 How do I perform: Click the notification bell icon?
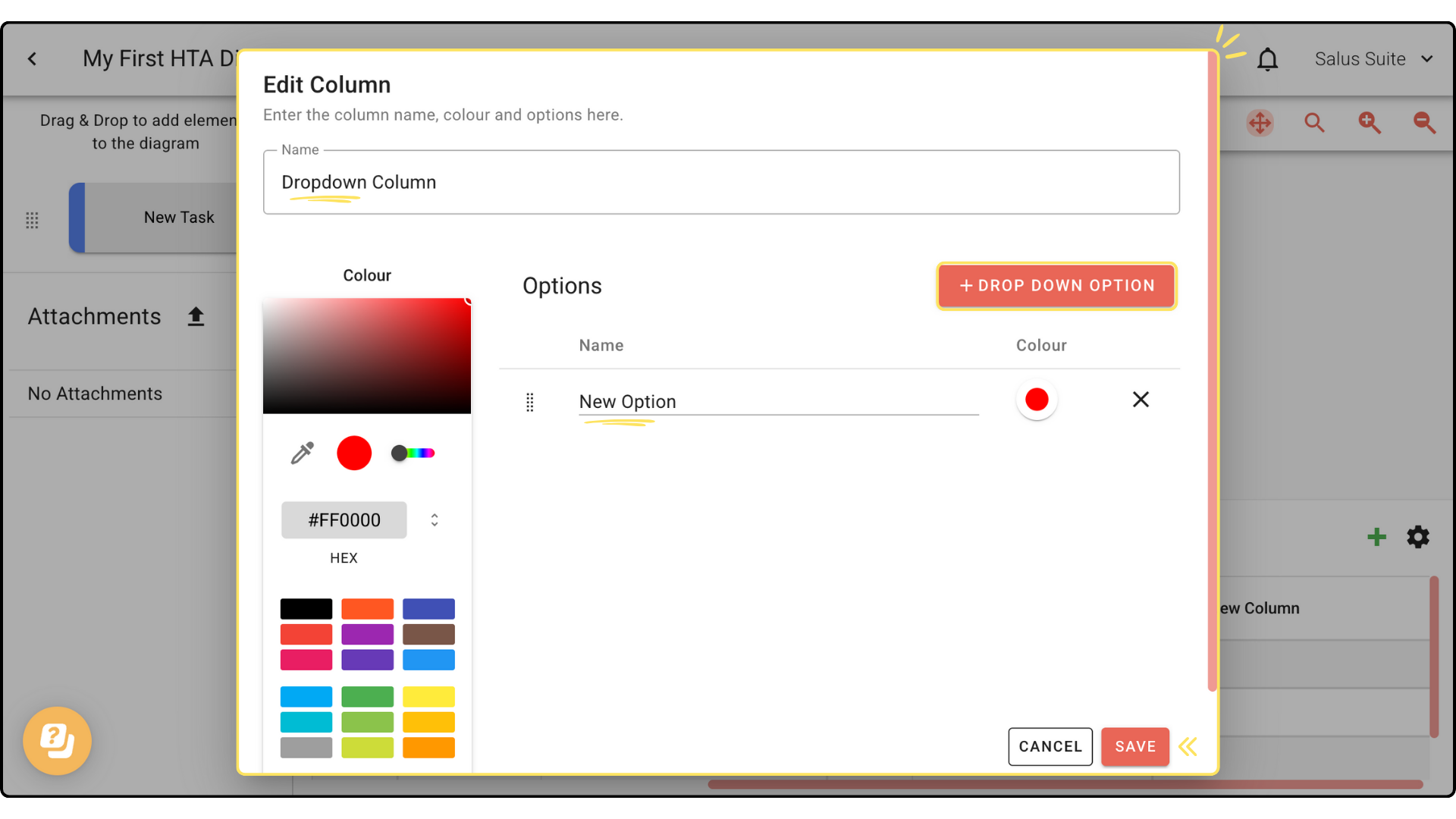[1267, 59]
